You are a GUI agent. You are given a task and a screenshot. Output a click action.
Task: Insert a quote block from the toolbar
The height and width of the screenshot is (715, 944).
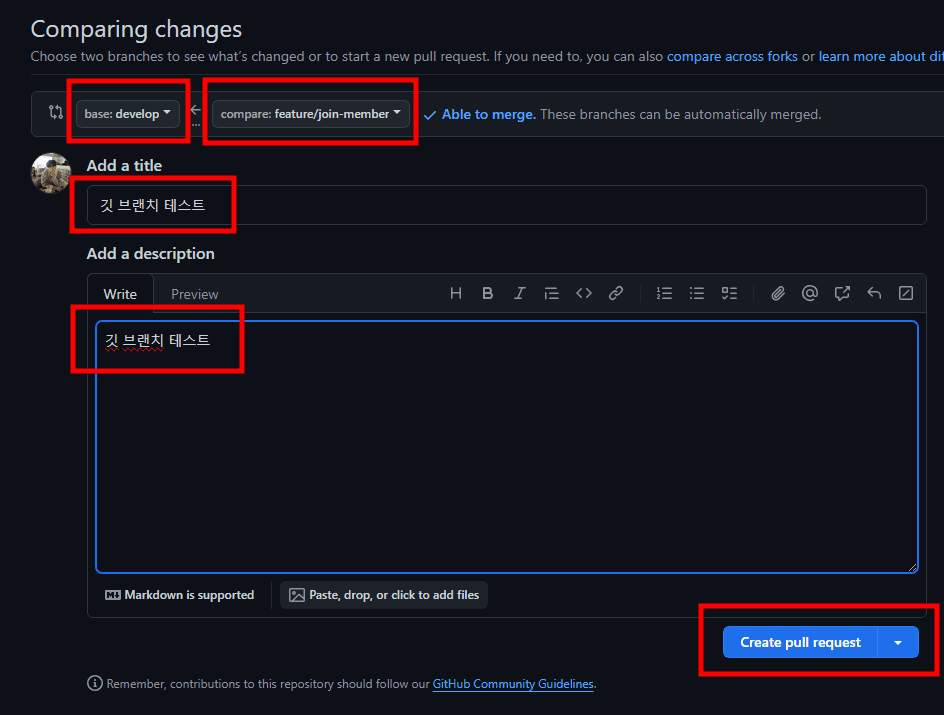point(551,293)
